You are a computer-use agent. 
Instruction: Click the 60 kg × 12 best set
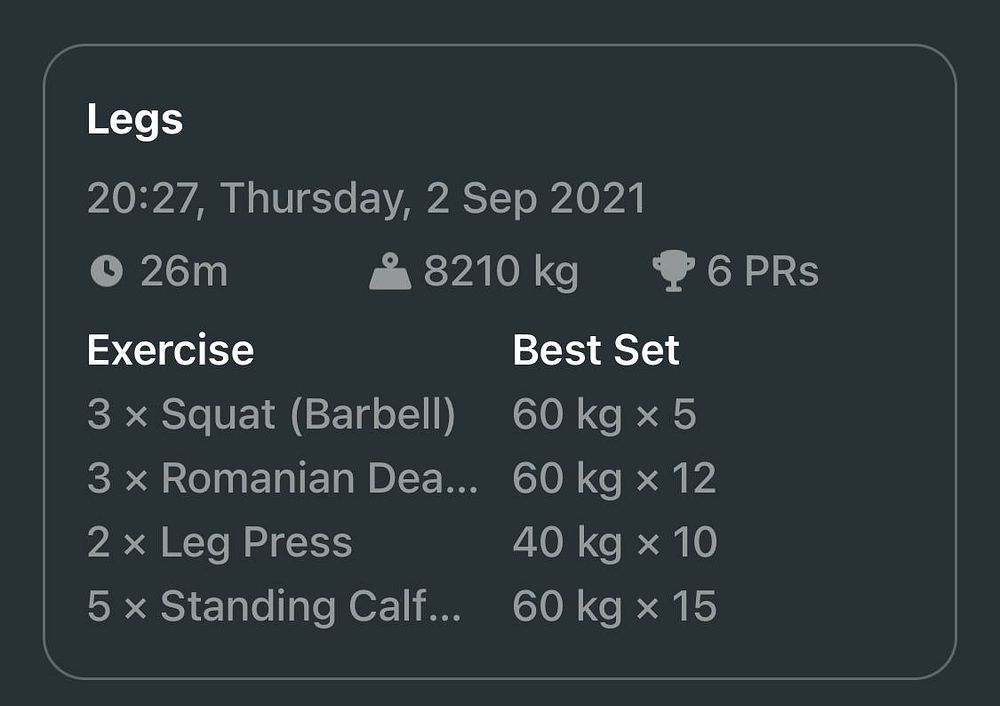click(x=614, y=478)
